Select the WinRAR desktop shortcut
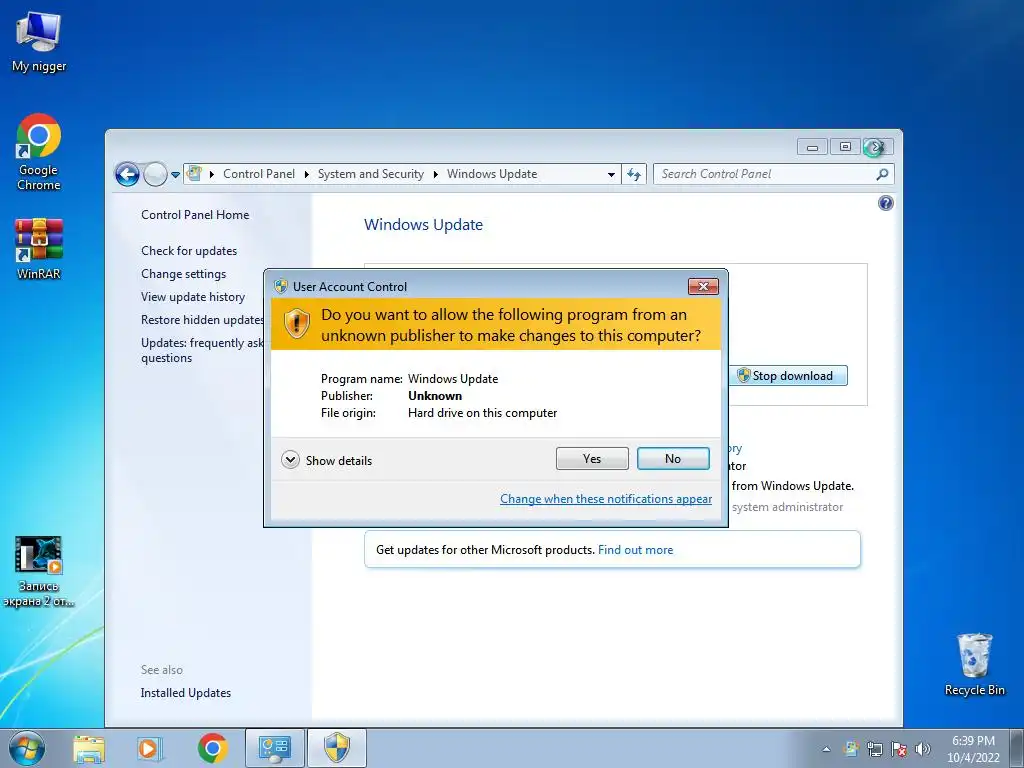This screenshot has width=1024, height=768. click(39, 249)
